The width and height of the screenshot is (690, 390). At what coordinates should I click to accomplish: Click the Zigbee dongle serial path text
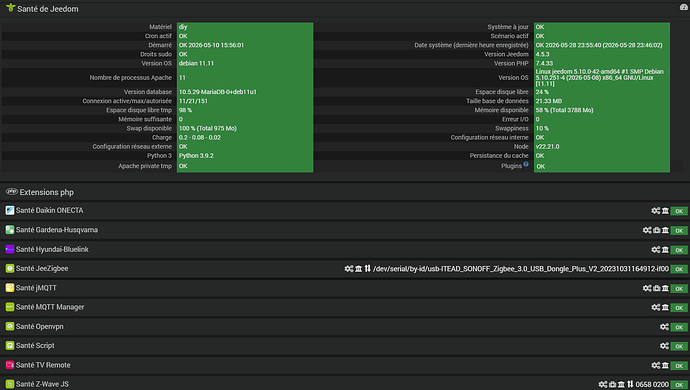click(521, 269)
